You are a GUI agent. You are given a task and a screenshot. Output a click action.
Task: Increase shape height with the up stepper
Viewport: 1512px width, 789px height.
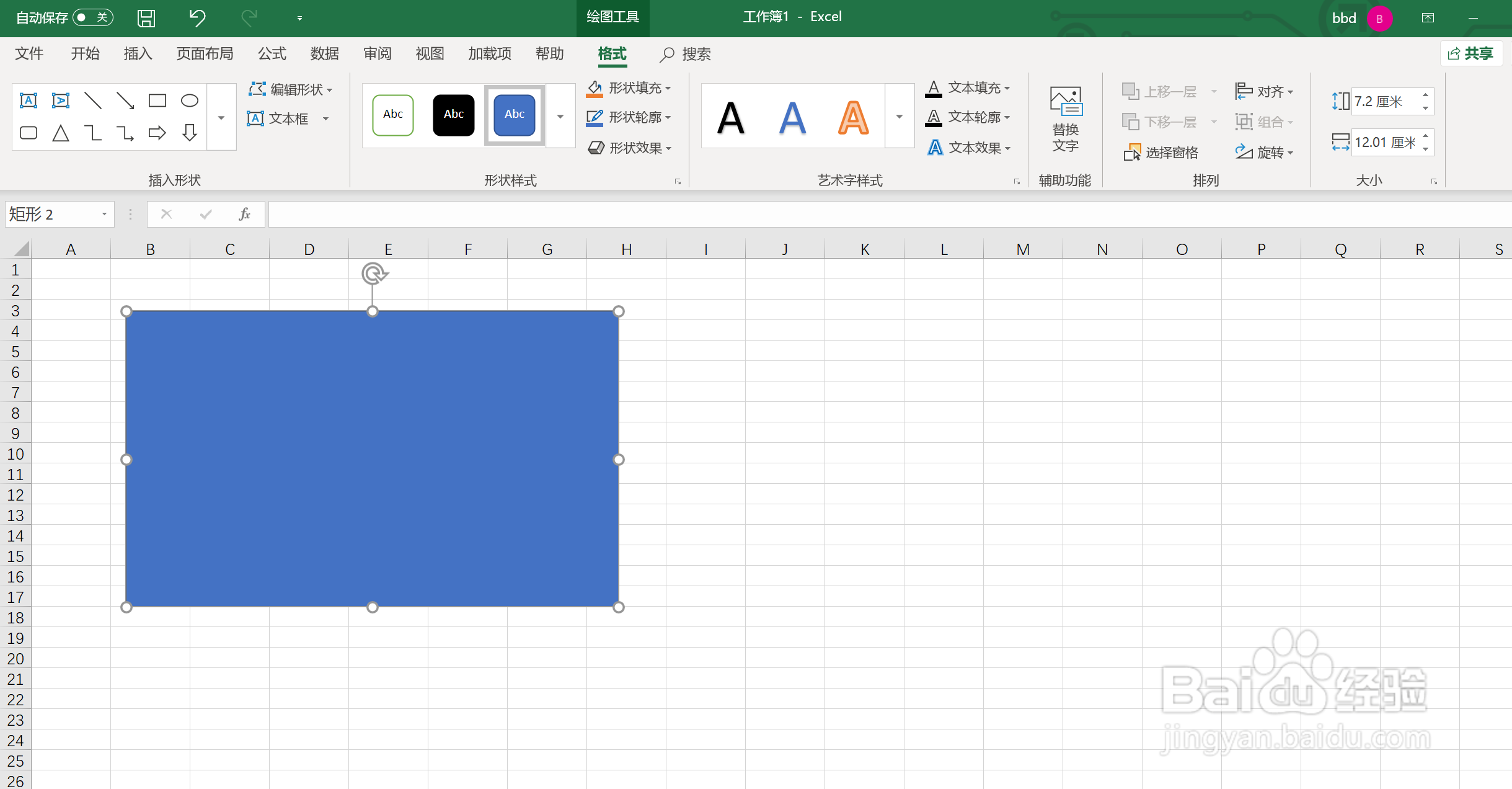tap(1425, 95)
